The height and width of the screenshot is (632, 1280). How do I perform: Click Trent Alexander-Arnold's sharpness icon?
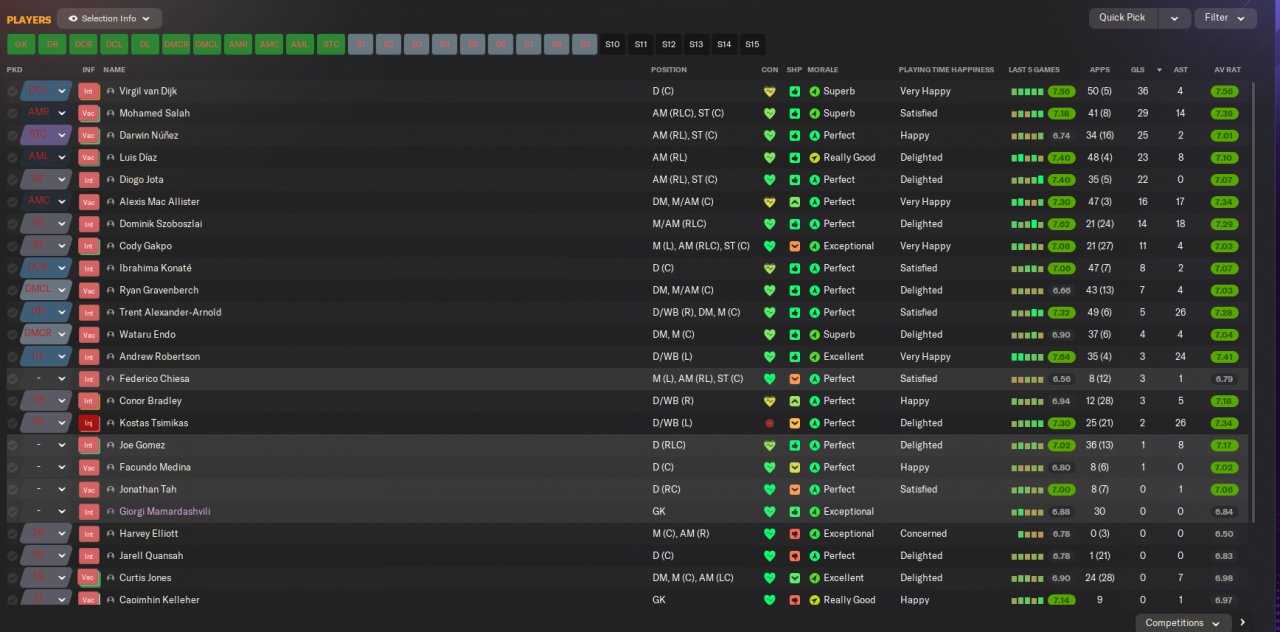point(795,312)
